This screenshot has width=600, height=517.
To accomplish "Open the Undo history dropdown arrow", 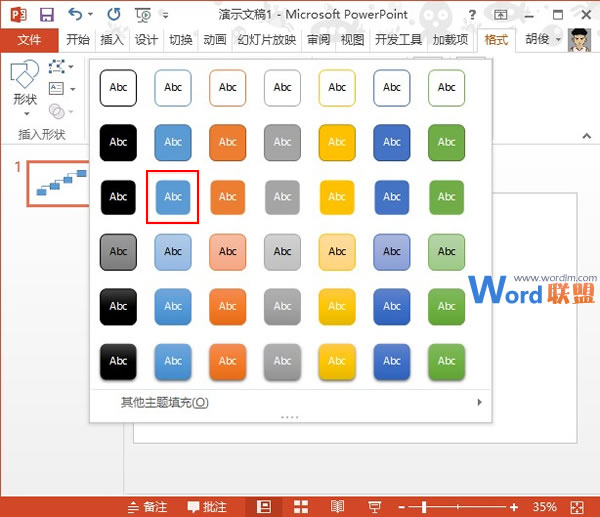I will [x=91, y=15].
